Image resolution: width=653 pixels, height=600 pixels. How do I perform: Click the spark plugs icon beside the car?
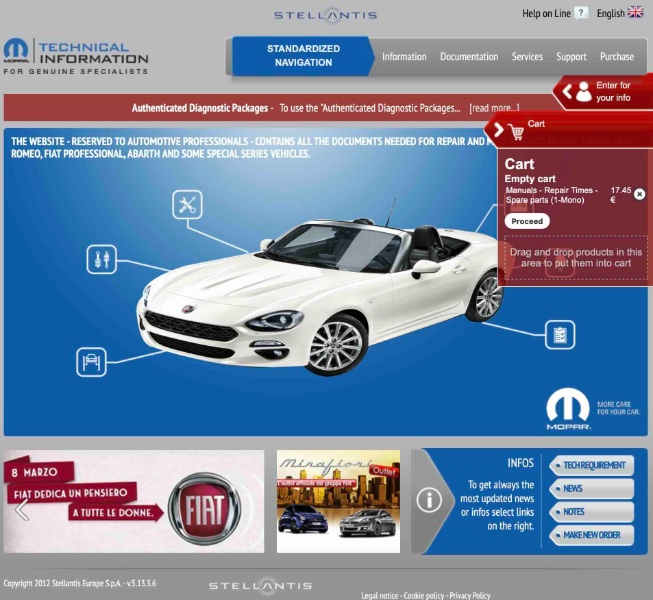pyautogui.click(x=102, y=259)
